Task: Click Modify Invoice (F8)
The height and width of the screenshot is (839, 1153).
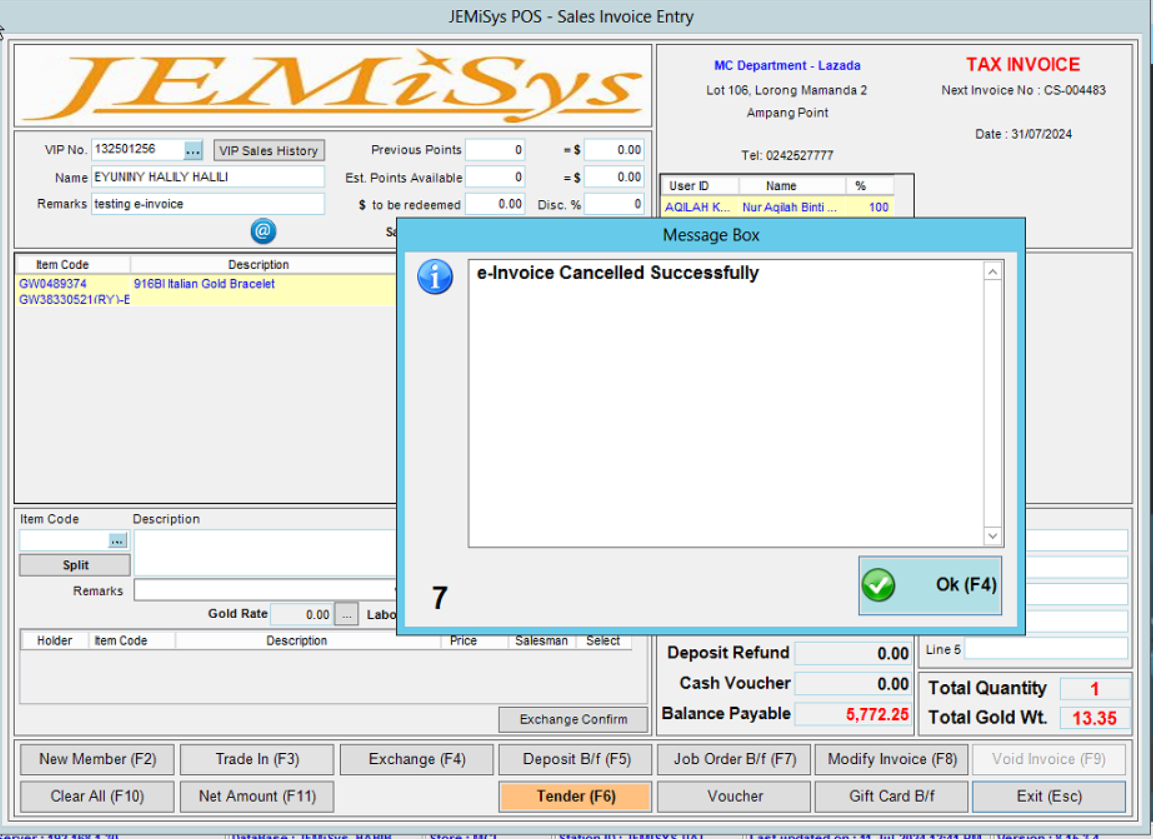Action: coord(891,759)
